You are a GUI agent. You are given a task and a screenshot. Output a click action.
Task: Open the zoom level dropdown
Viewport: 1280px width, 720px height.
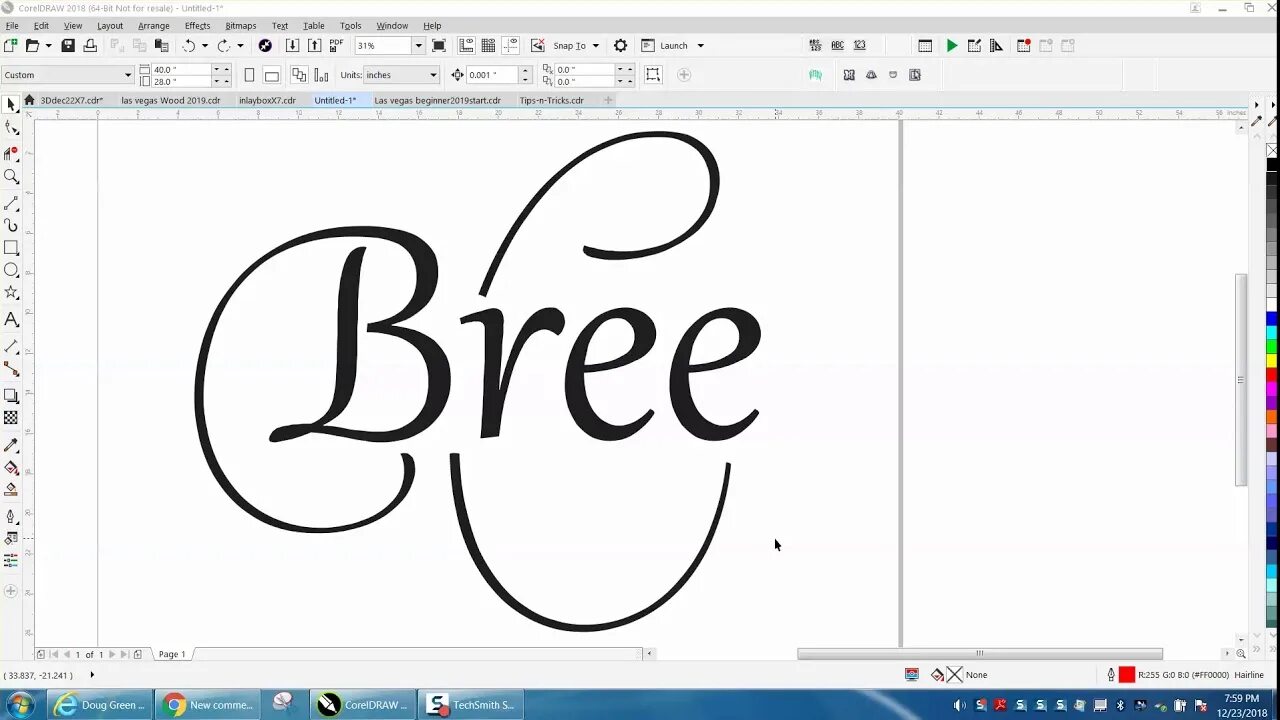coord(418,45)
